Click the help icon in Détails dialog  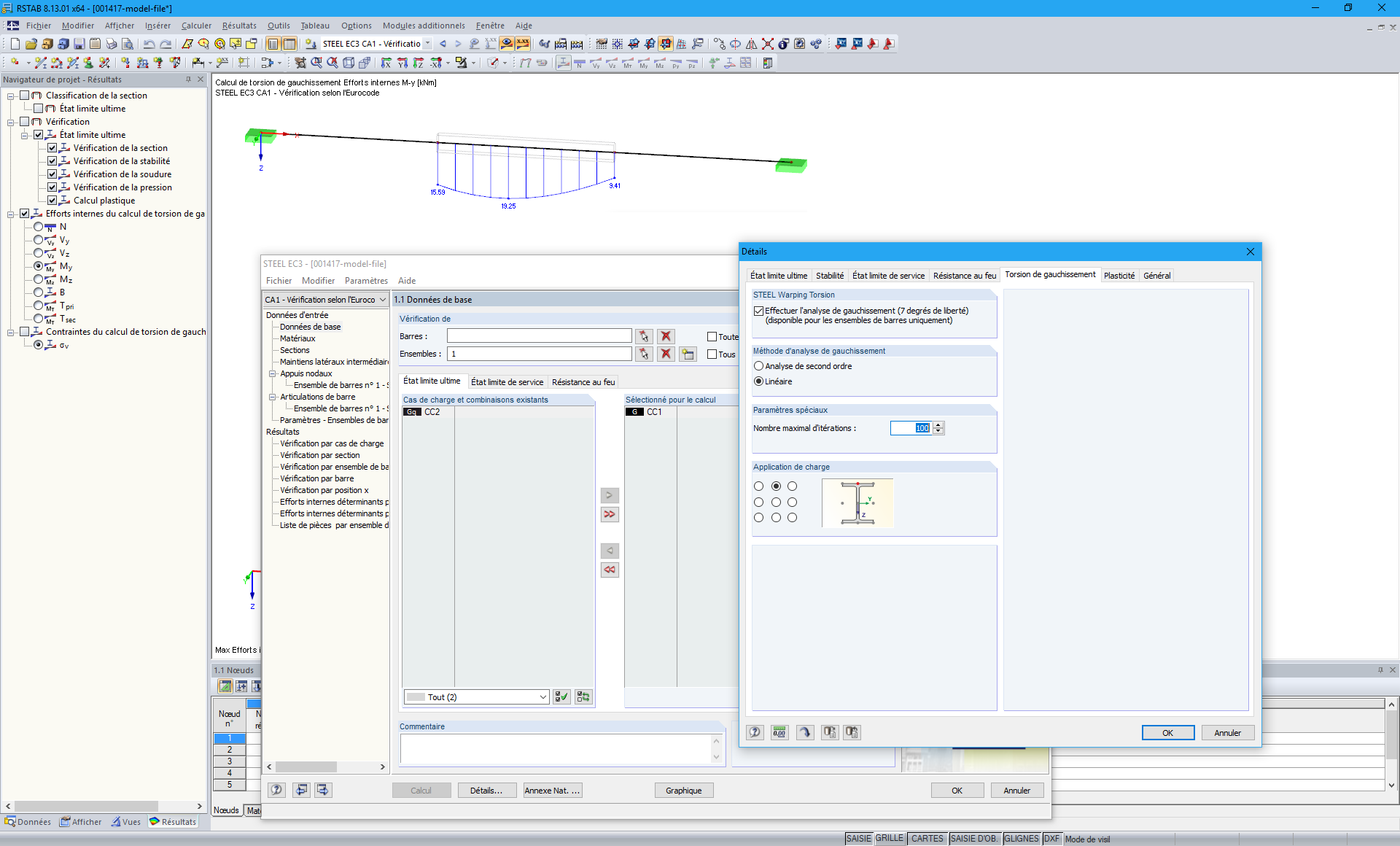coord(755,732)
